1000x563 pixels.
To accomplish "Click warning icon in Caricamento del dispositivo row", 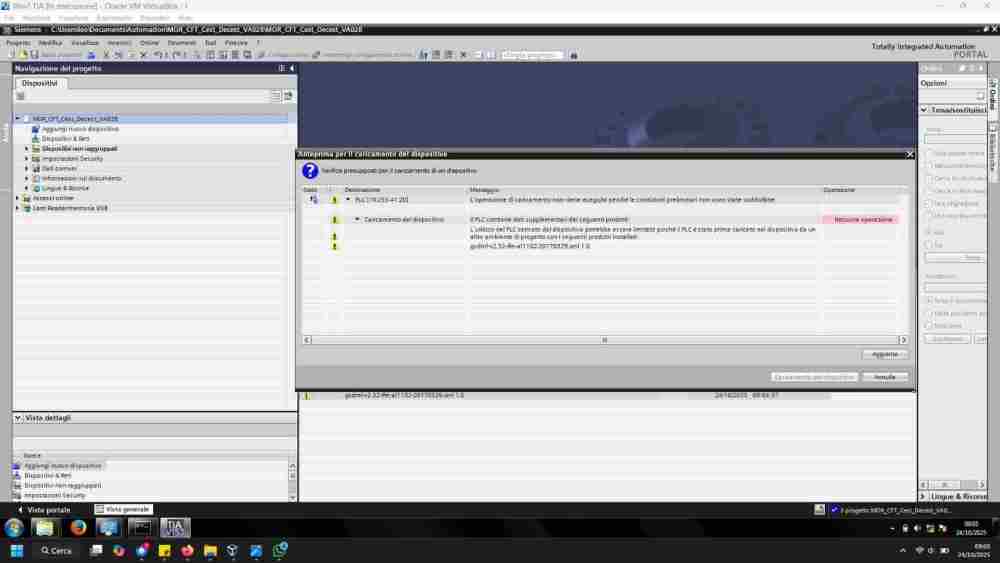I will click(x=335, y=219).
